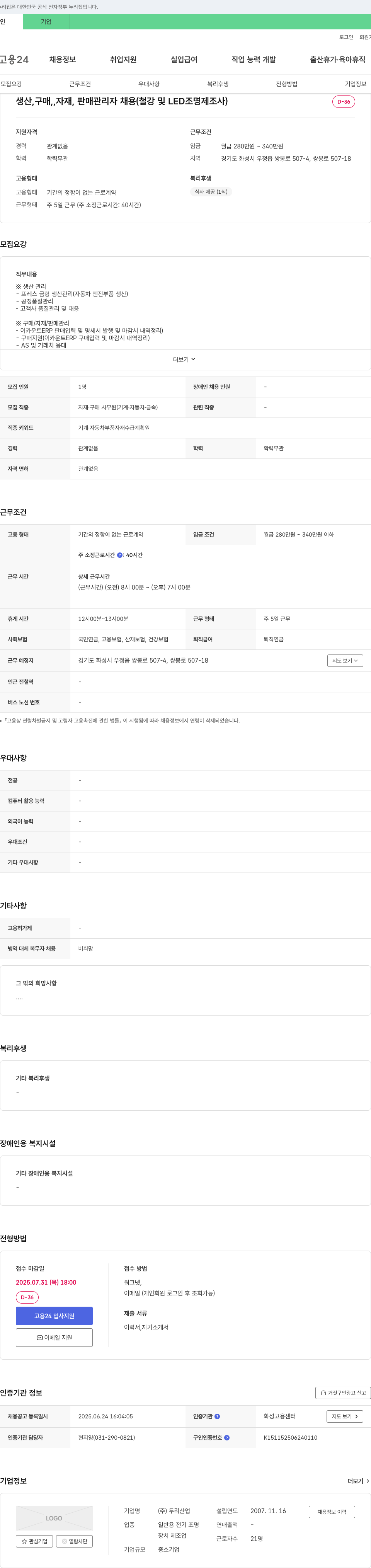Jump to 근무조건 section tab
The height and width of the screenshot is (1568, 371).
click(80, 84)
